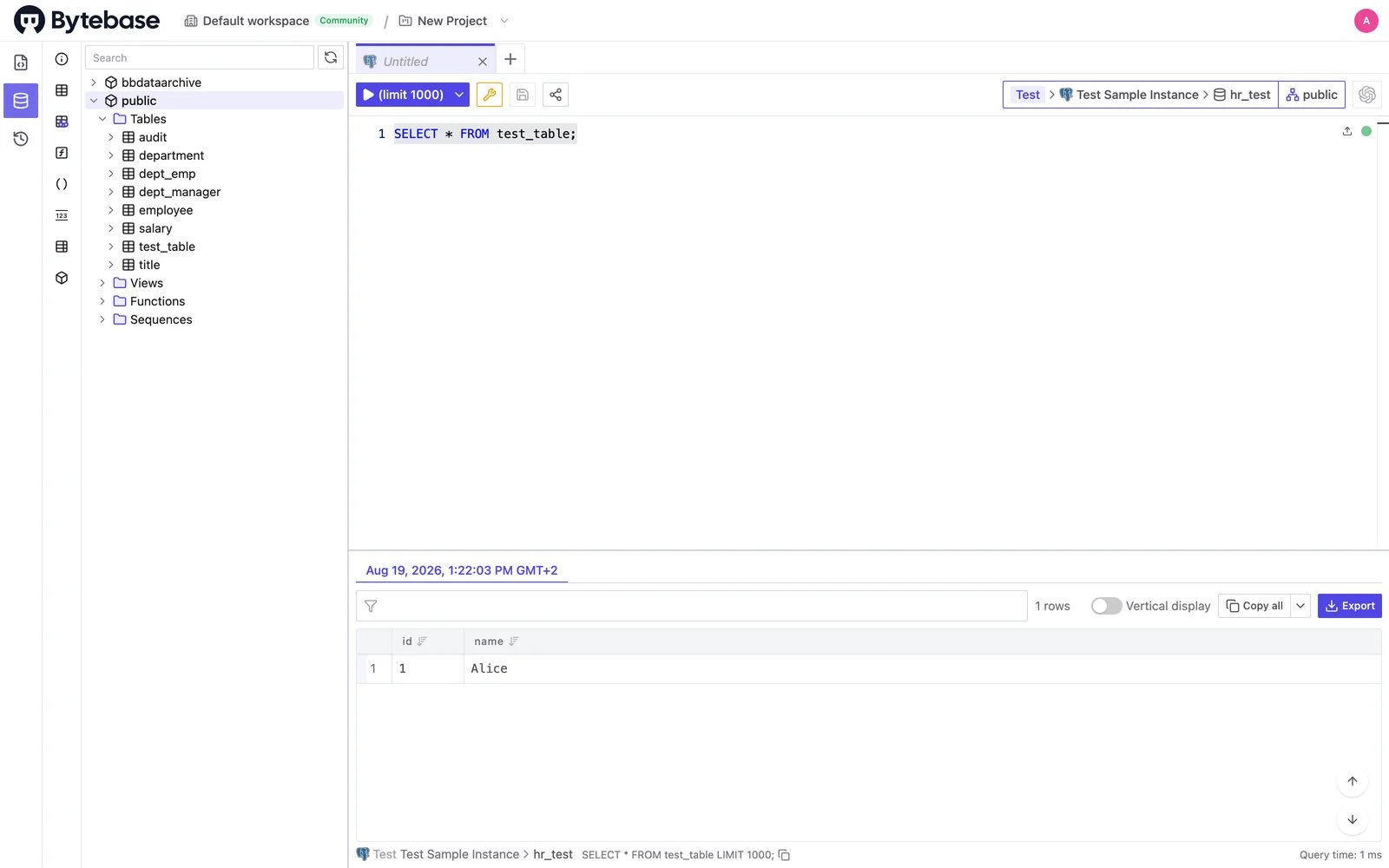This screenshot has height=868, width=1389.
Task: Open the Tables panel icon
Action: tap(62, 90)
